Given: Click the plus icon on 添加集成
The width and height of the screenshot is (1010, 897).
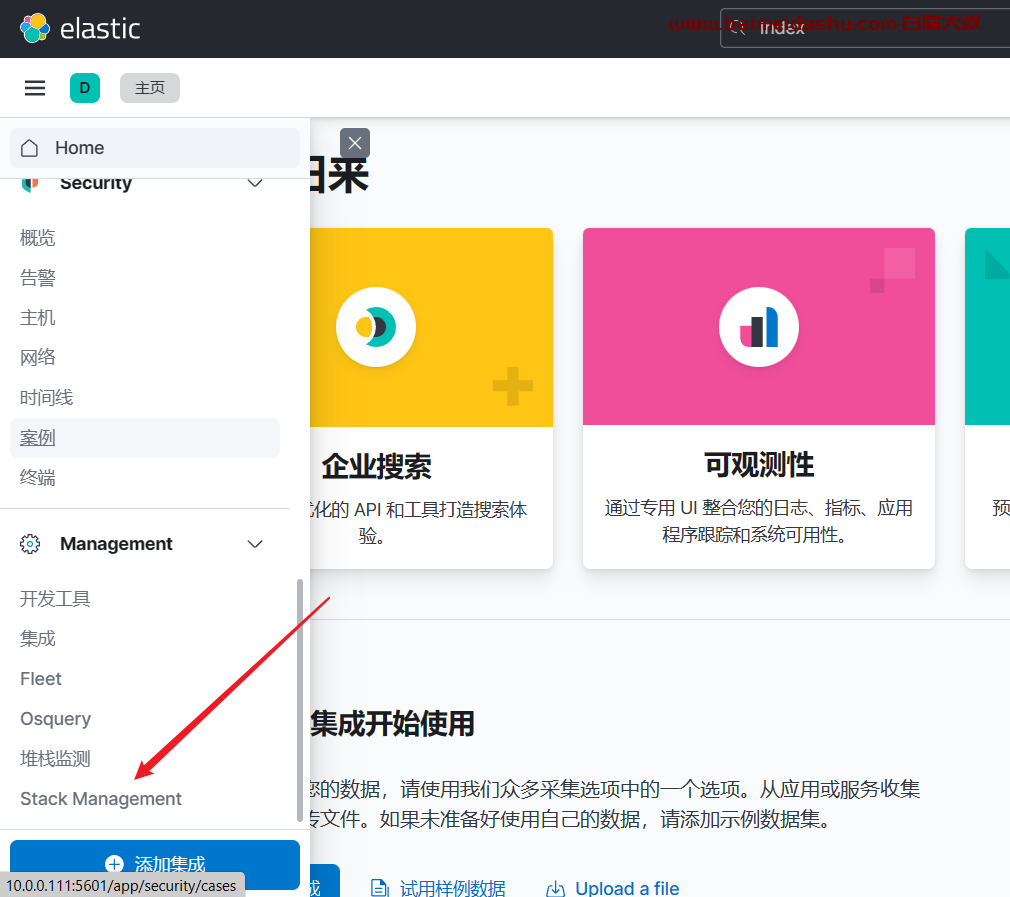Looking at the screenshot, I should (114, 864).
